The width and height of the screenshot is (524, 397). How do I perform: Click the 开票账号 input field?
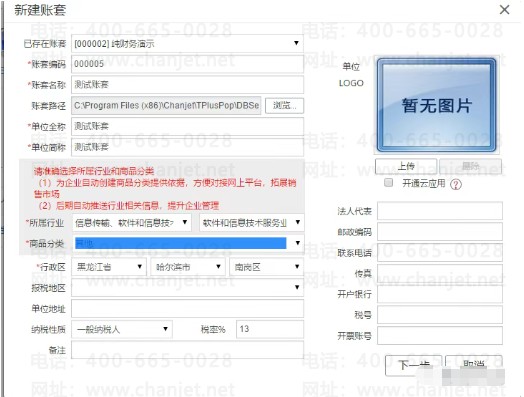pos(440,336)
